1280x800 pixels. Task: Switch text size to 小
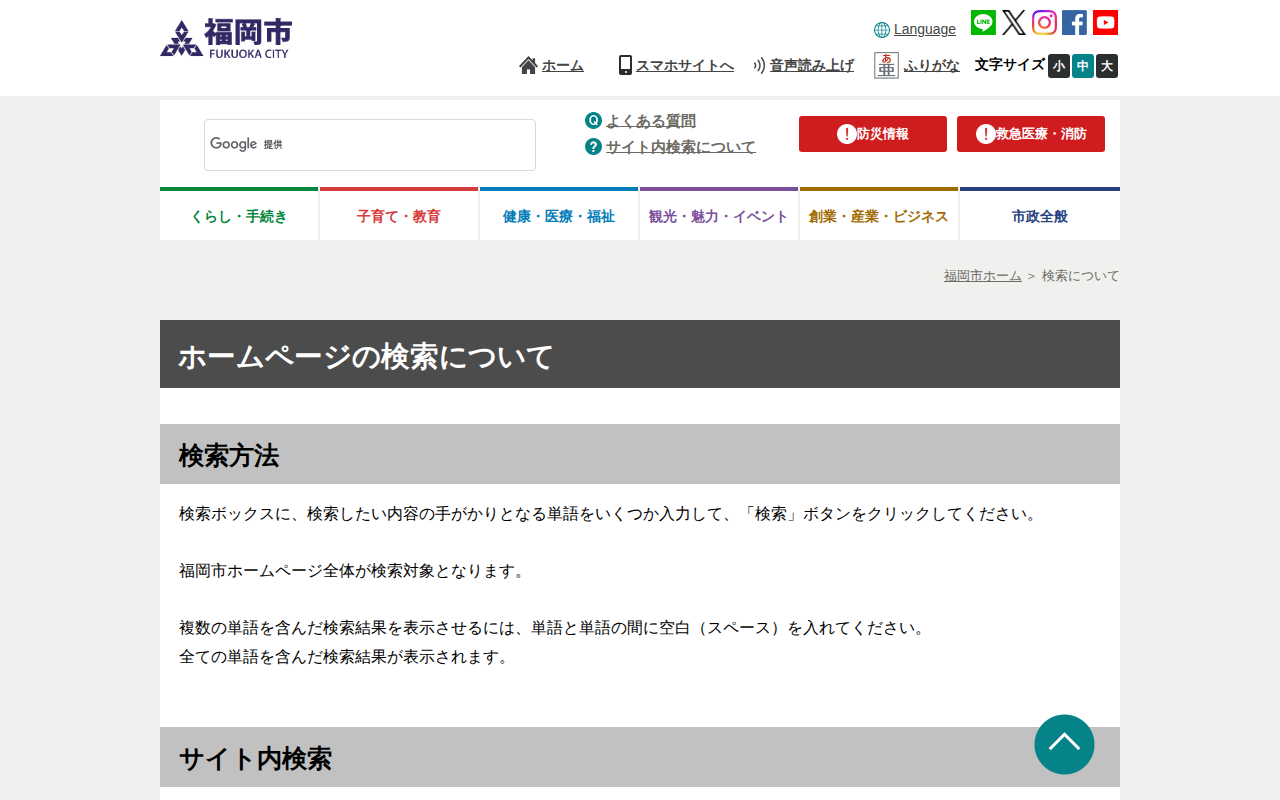click(x=1058, y=66)
